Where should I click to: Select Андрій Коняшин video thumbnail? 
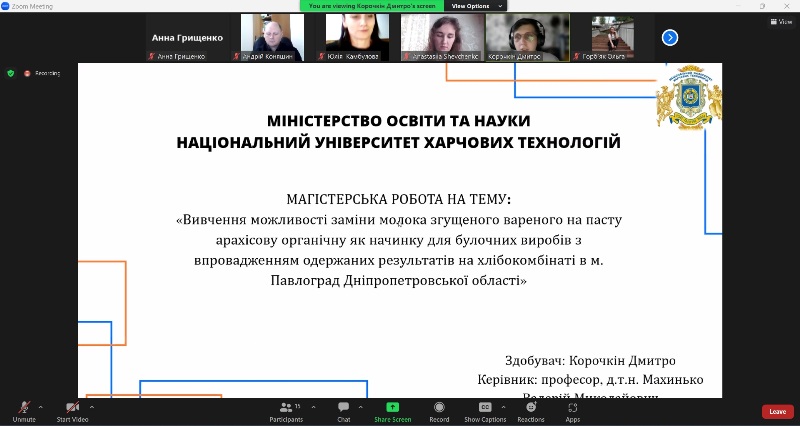point(272,38)
